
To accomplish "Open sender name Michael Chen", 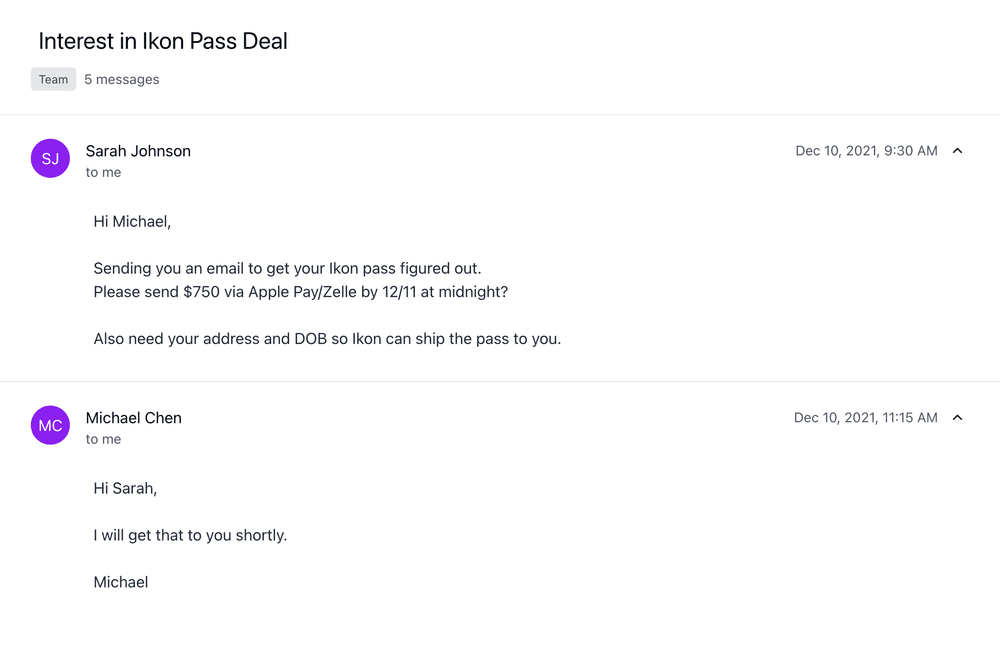I will (134, 418).
